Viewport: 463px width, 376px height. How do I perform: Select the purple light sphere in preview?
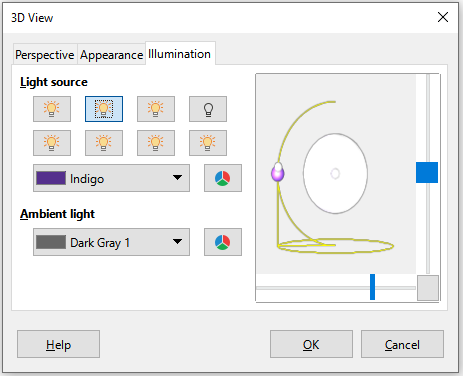click(277, 174)
